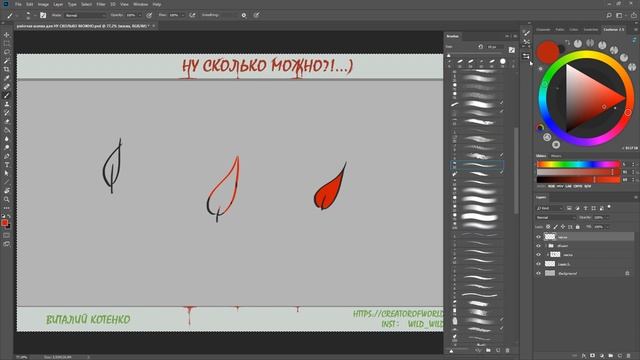
Task: Open the brush blending Mode dropdown
Action: [85, 15]
